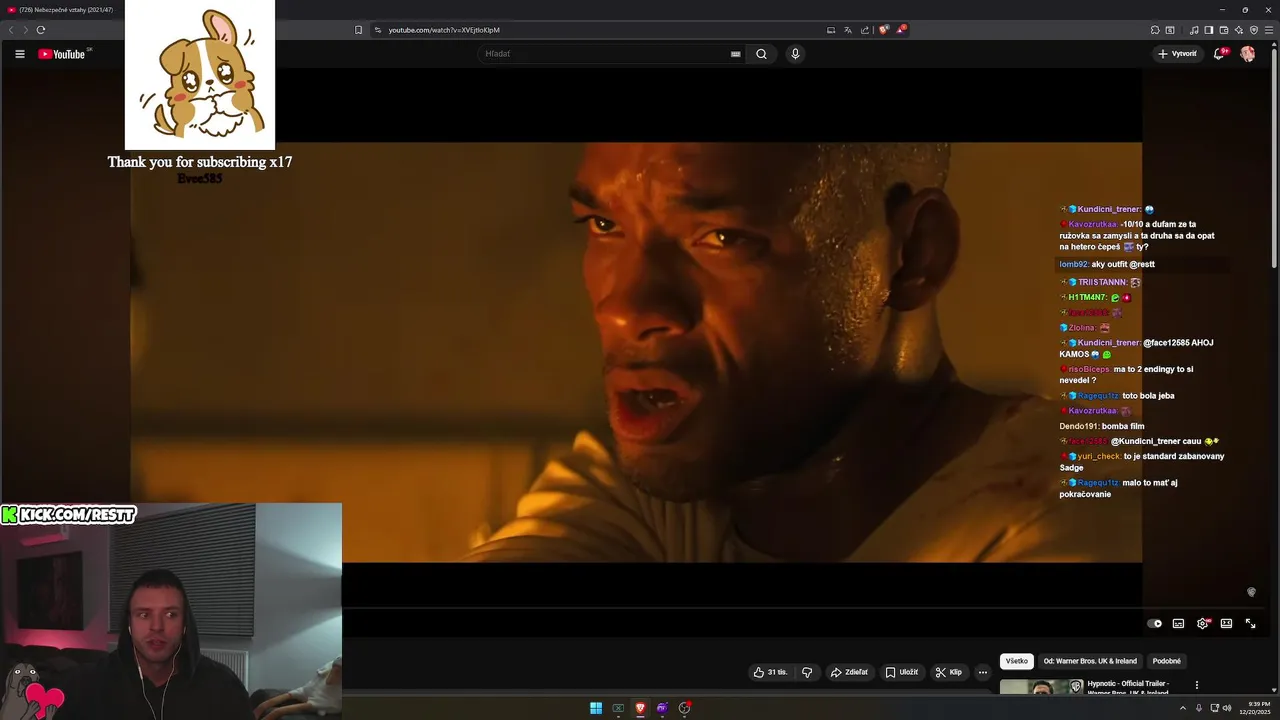Open the browser main menu icon

point(1269,30)
